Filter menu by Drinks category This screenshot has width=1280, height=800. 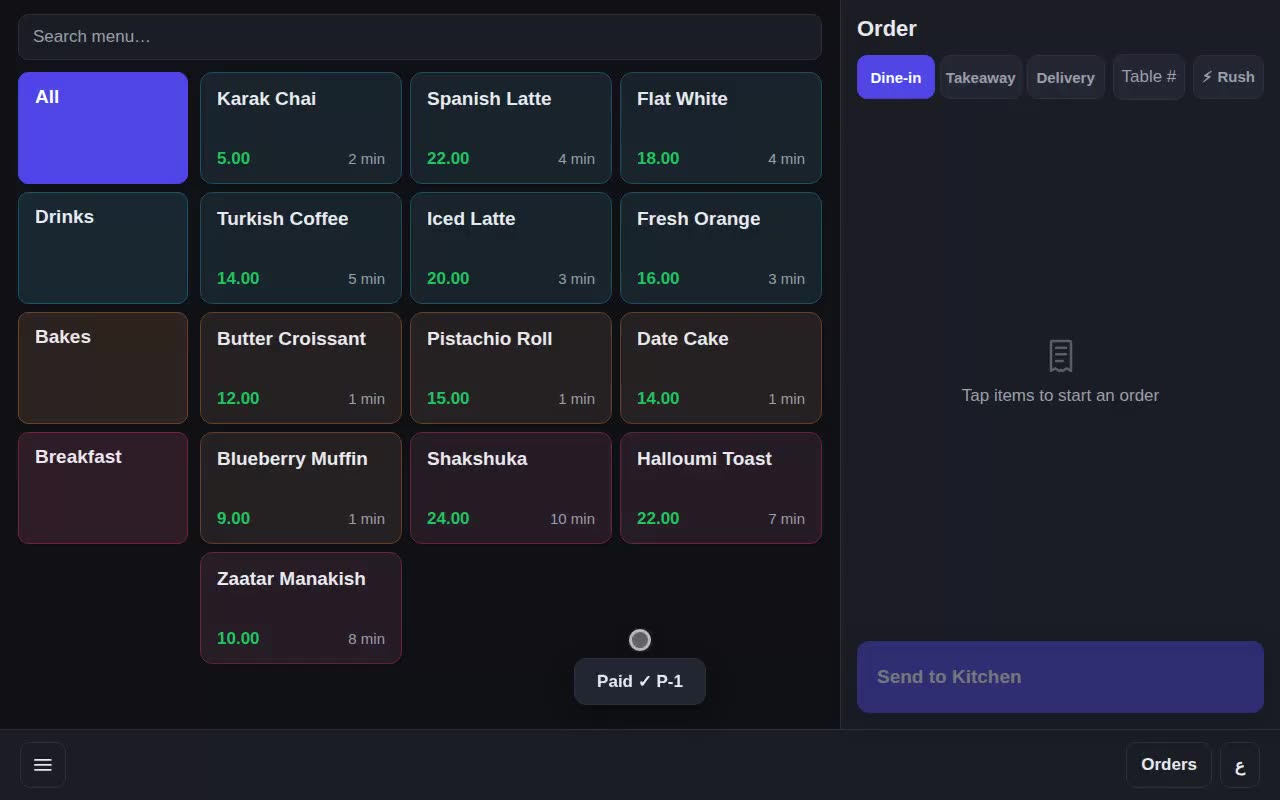click(103, 248)
